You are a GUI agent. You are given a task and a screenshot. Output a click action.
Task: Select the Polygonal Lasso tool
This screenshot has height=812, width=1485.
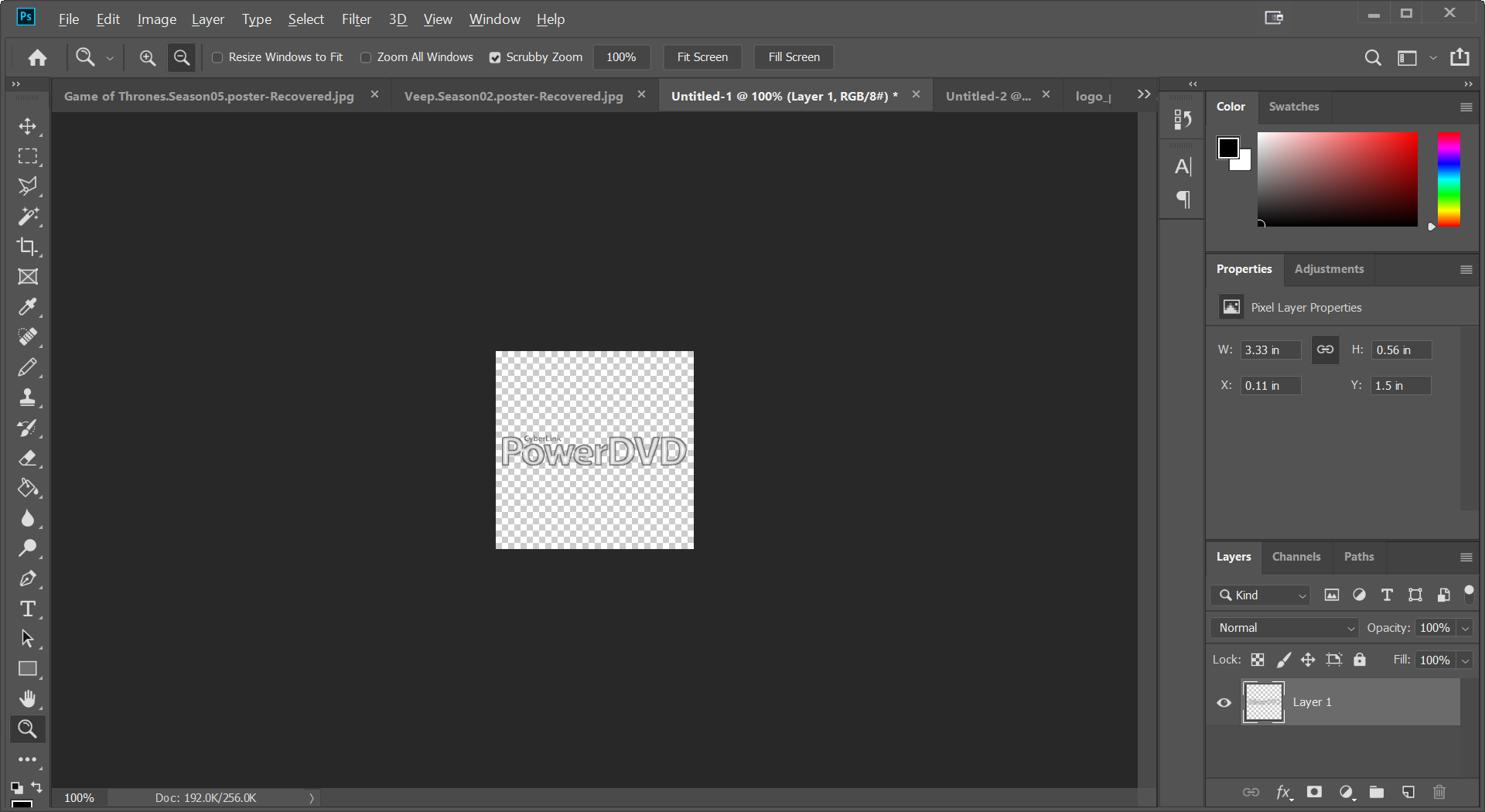pyautogui.click(x=28, y=186)
